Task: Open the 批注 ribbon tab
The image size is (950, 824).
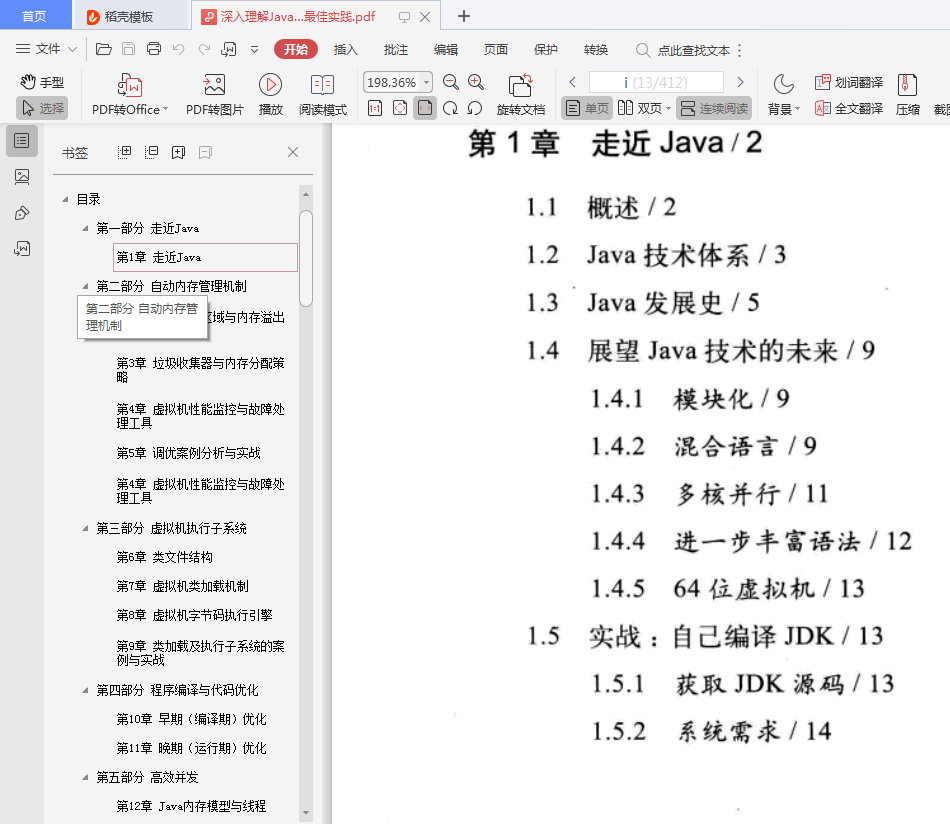Action: [x=396, y=49]
